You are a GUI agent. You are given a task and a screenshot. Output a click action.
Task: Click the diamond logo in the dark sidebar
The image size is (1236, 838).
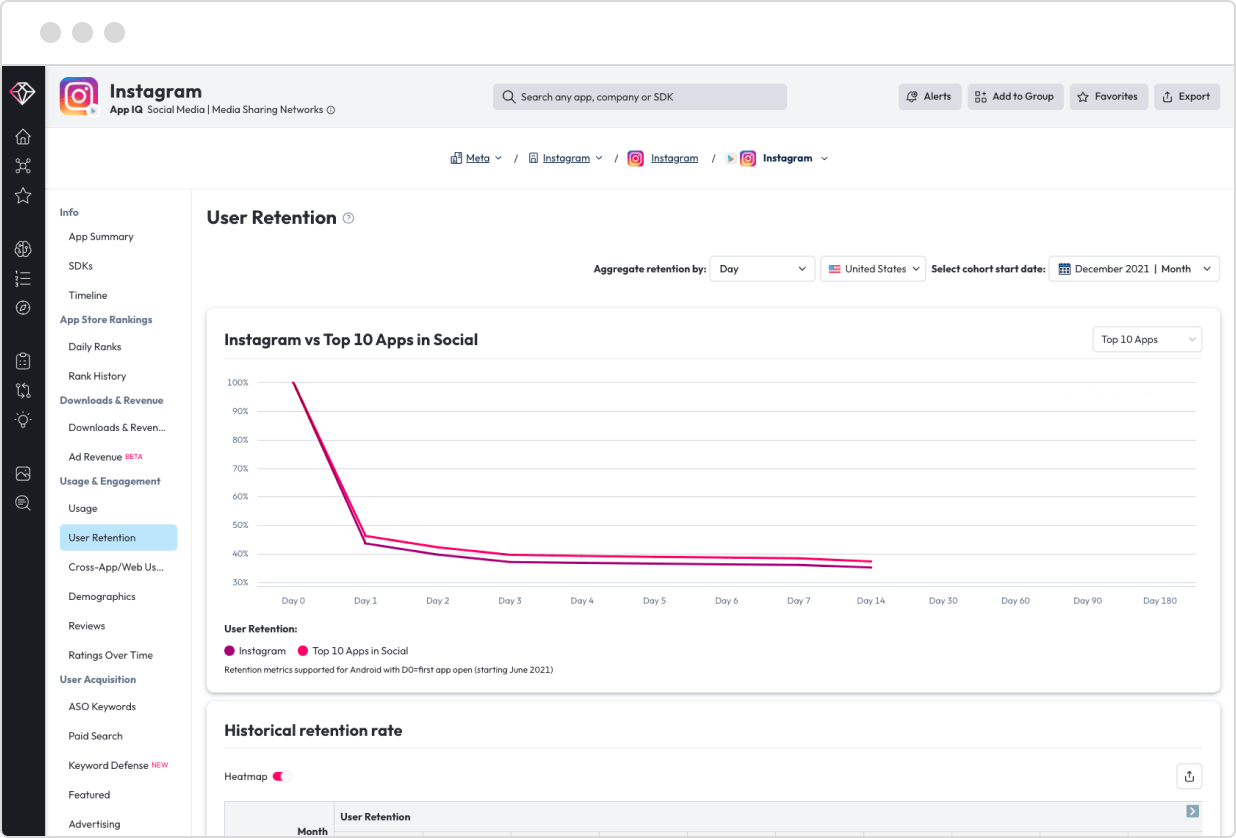[22, 93]
